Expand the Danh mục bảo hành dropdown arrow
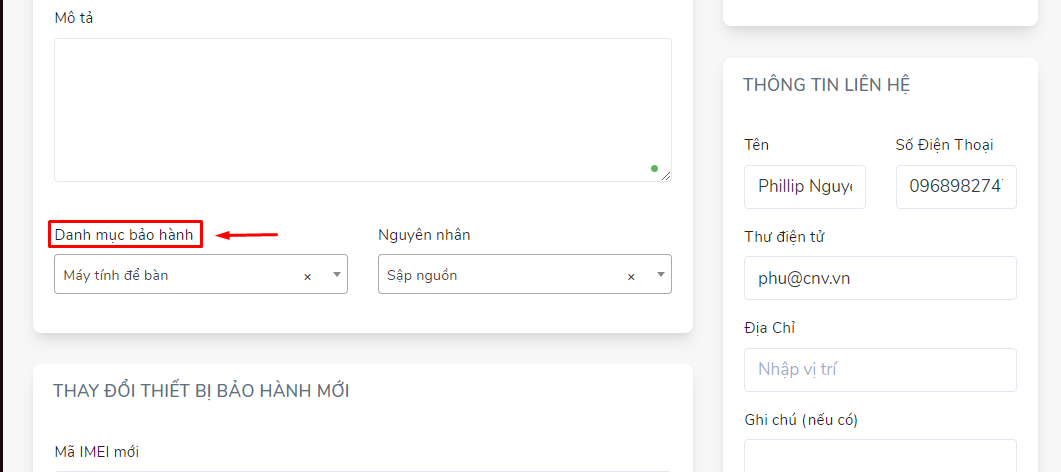The image size is (1061, 472). pyautogui.click(x=337, y=275)
